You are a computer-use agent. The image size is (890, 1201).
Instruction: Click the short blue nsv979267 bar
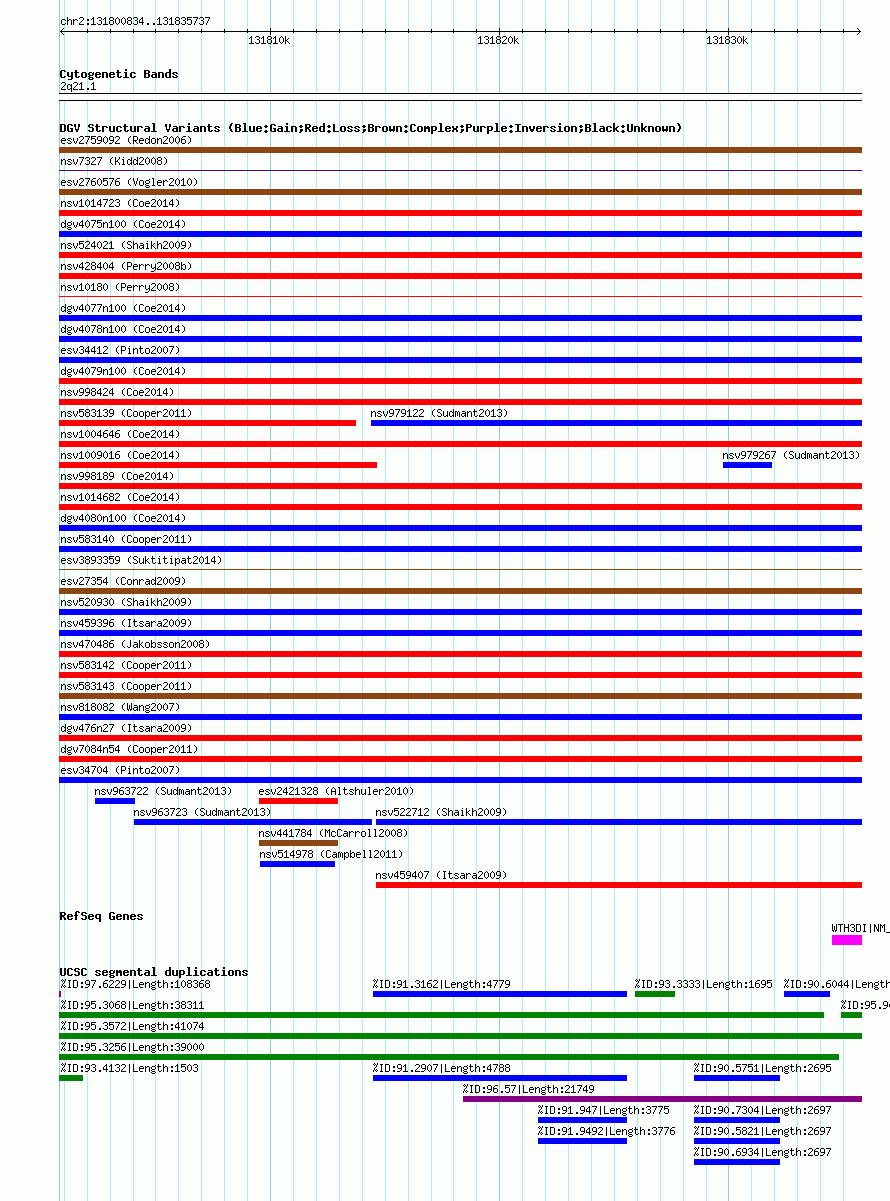coord(747,465)
